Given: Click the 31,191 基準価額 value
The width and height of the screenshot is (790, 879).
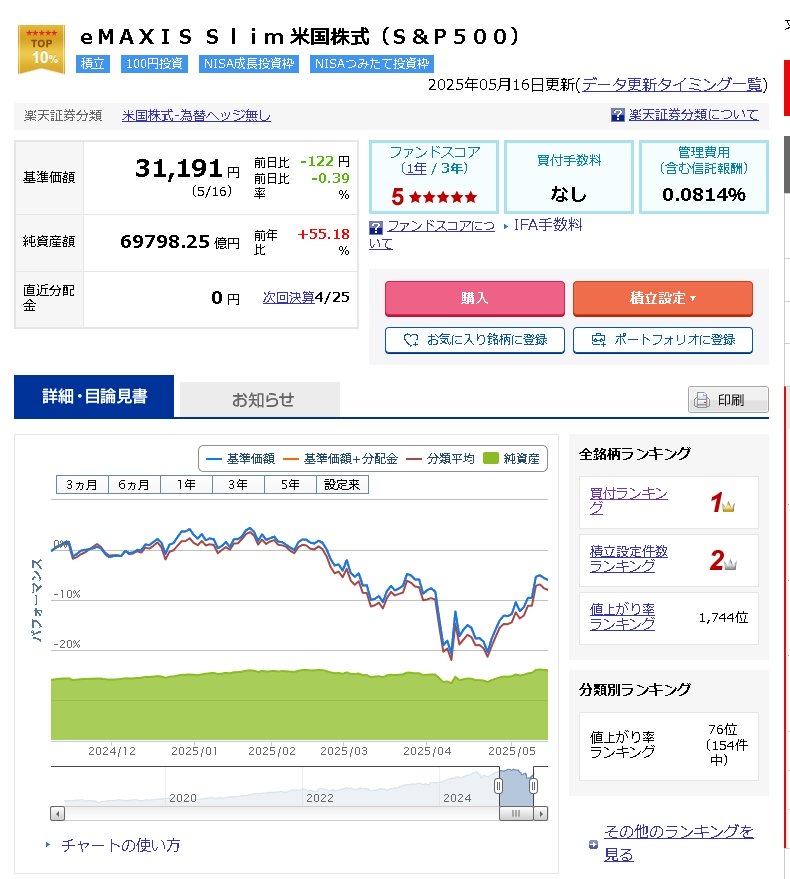Looking at the screenshot, I should (x=179, y=168).
